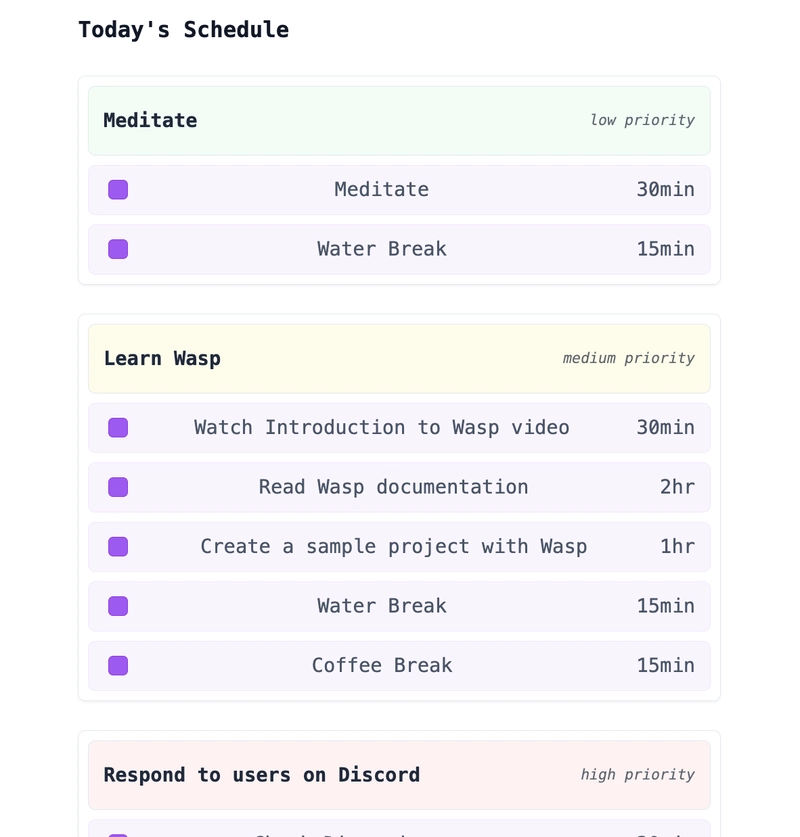
Task: Open Respond to users on Discord header
Action: click(399, 775)
